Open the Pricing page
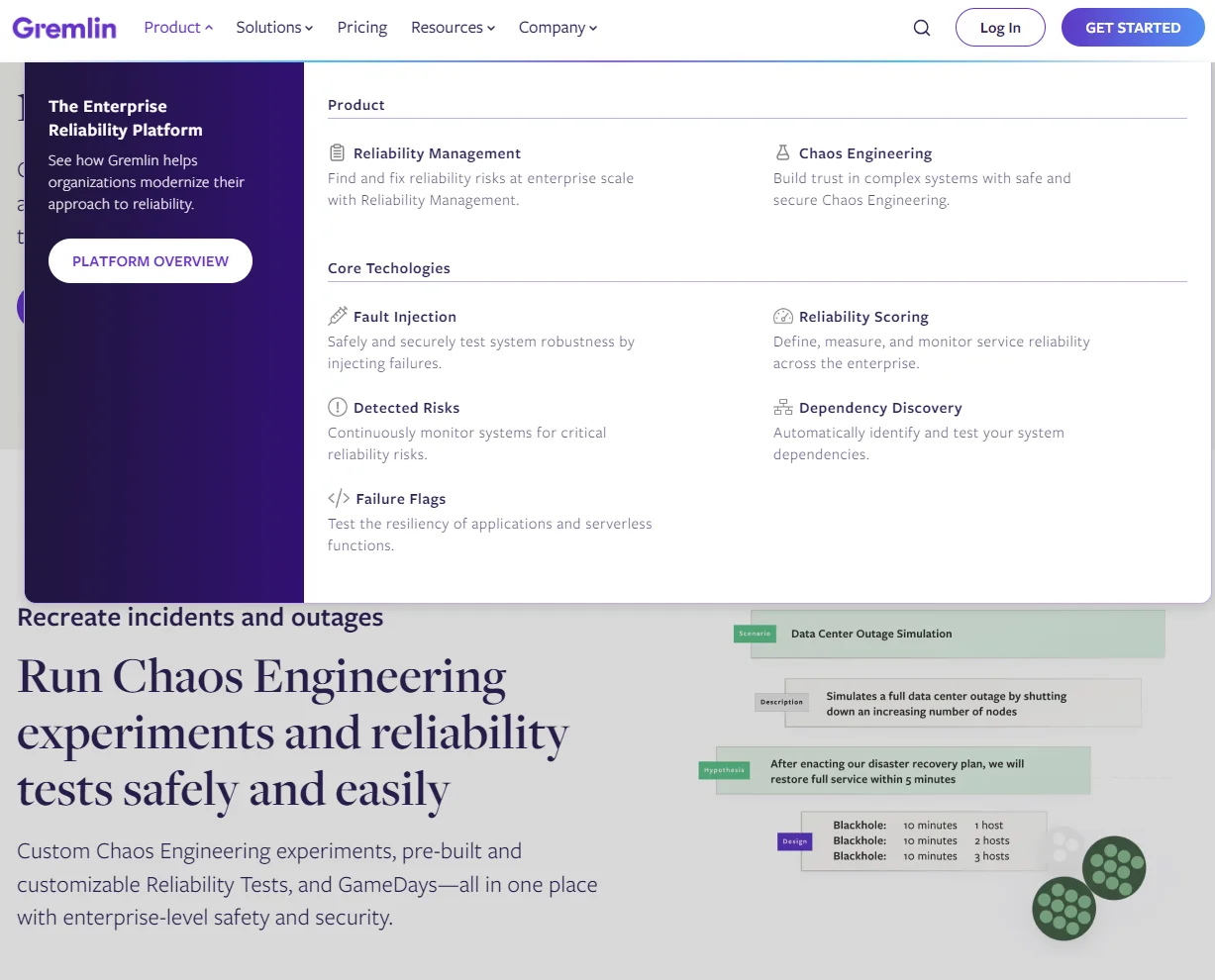 pyautogui.click(x=362, y=28)
